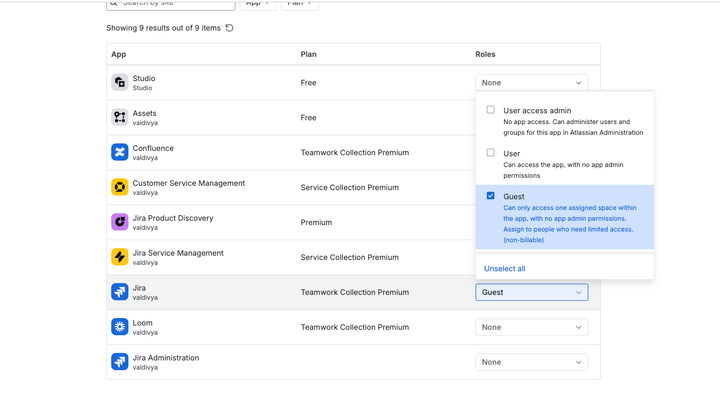
Task: Click the Jira Service Management icon
Action: [119, 257]
